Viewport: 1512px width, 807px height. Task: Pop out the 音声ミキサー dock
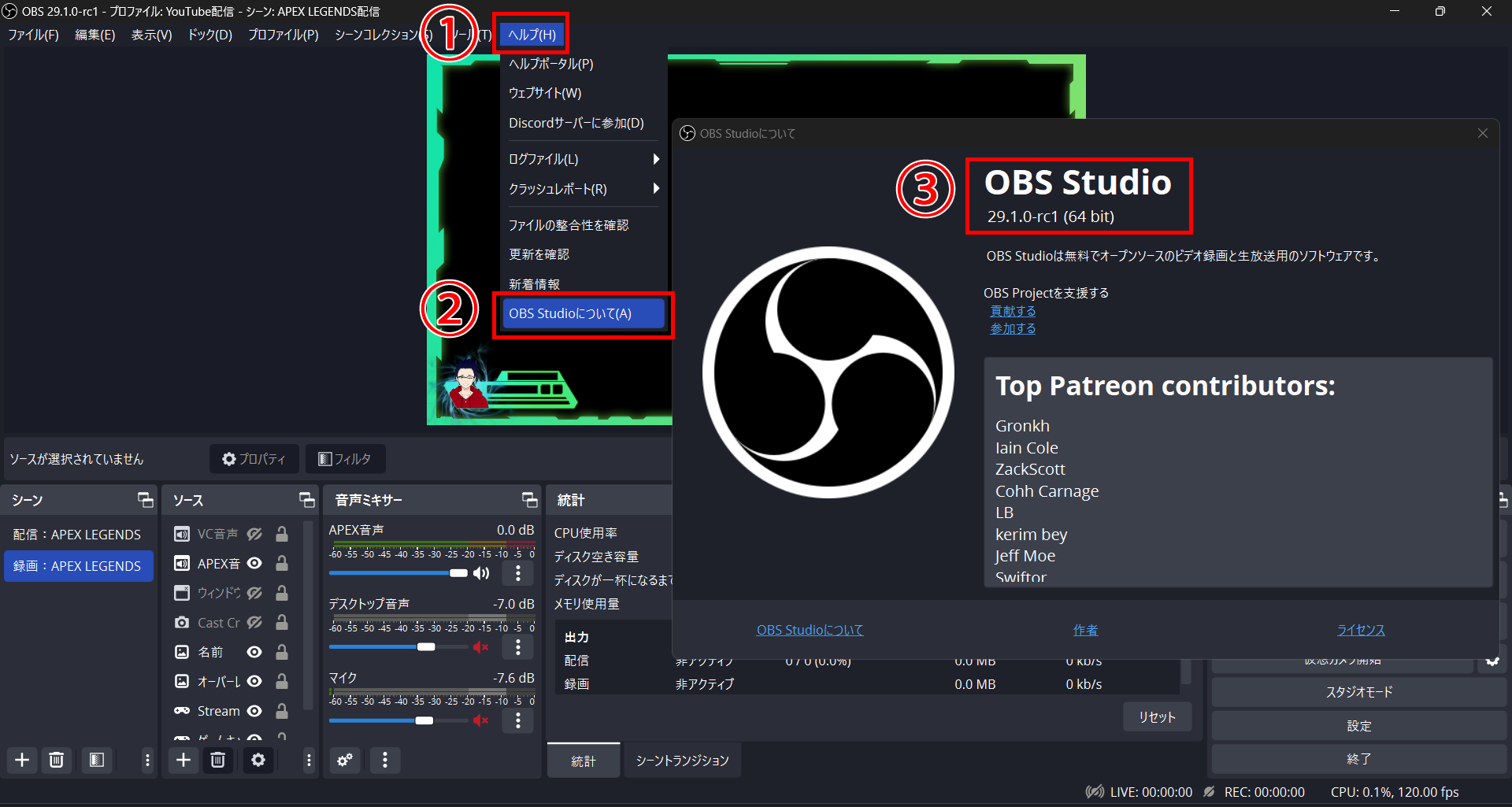(x=530, y=500)
